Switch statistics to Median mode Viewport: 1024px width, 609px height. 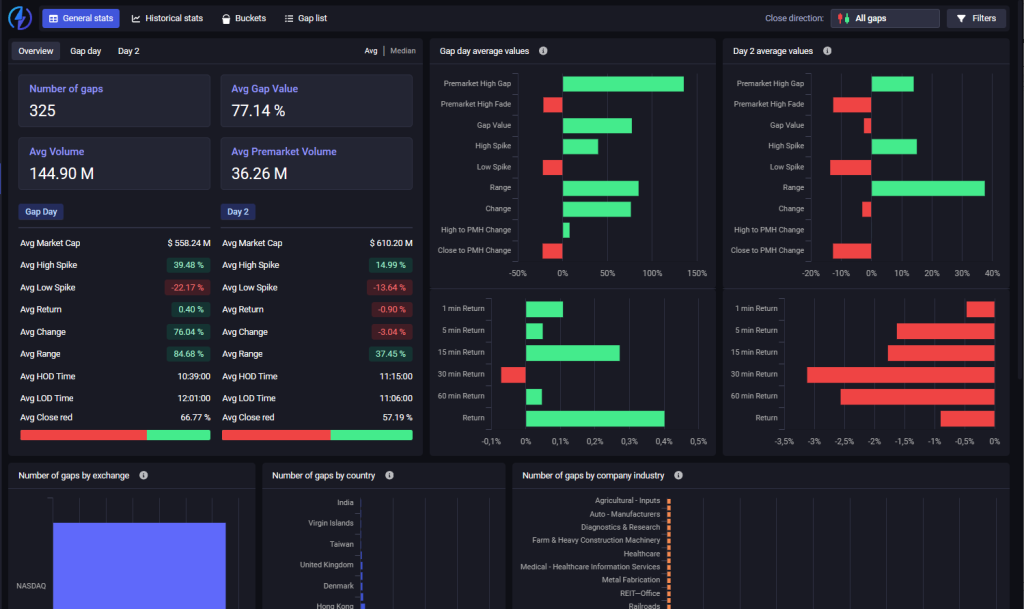coord(403,51)
